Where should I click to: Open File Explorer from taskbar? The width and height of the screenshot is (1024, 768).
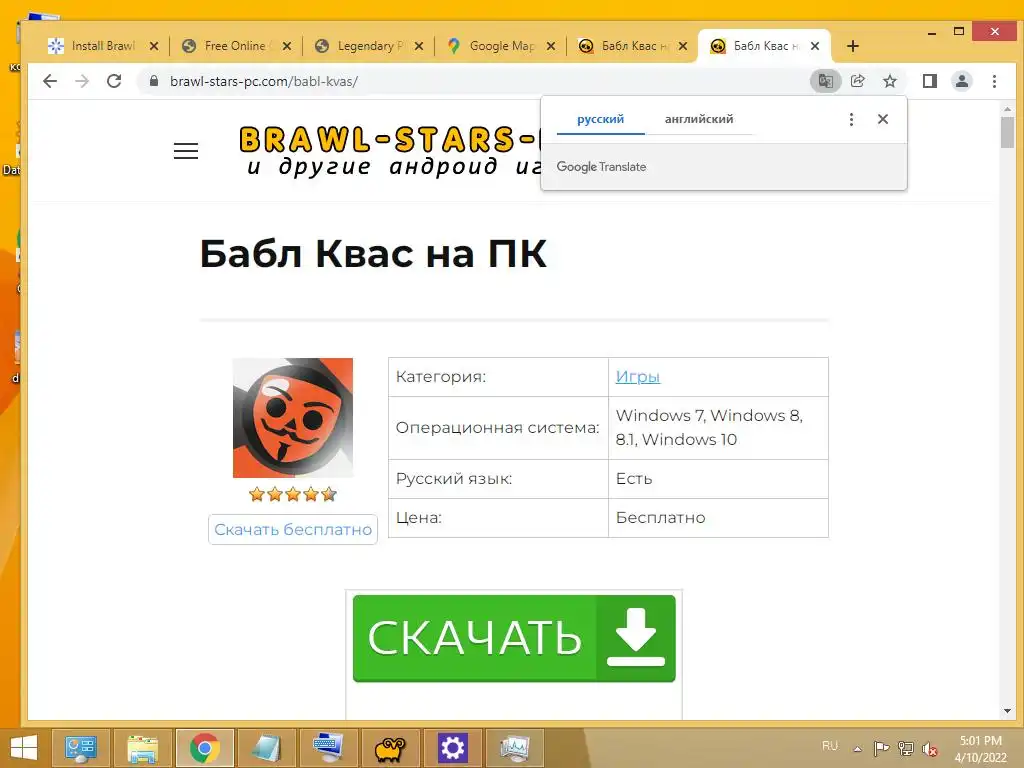click(x=142, y=748)
